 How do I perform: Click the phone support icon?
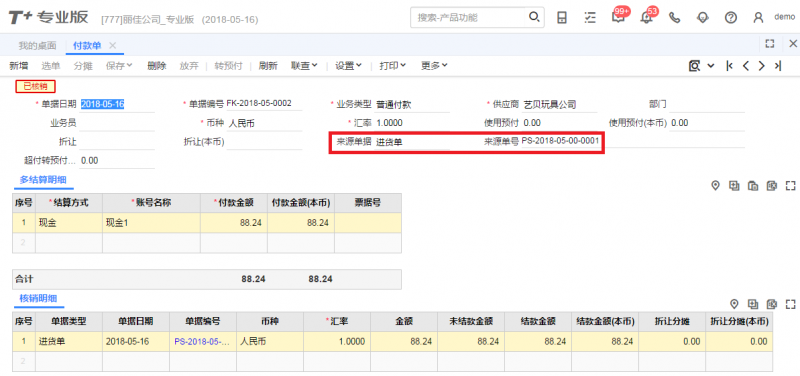[x=674, y=17]
